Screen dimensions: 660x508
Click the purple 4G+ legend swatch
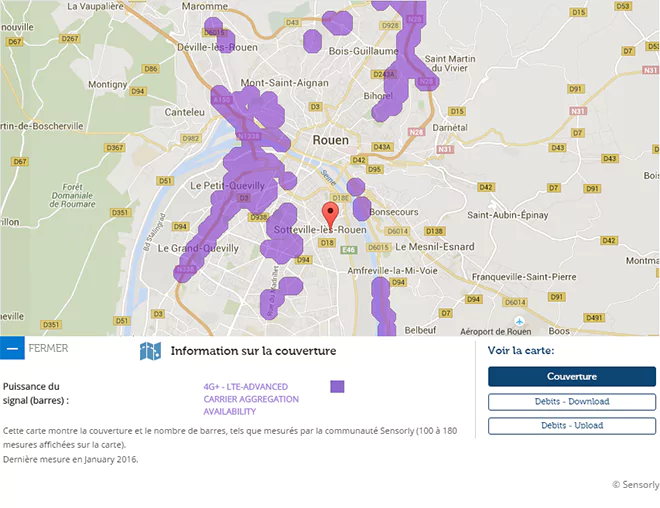[337, 387]
